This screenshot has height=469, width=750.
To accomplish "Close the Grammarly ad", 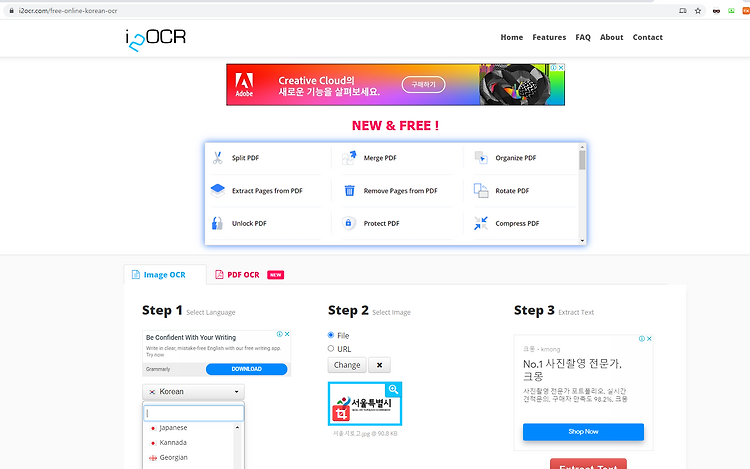I will [287, 334].
